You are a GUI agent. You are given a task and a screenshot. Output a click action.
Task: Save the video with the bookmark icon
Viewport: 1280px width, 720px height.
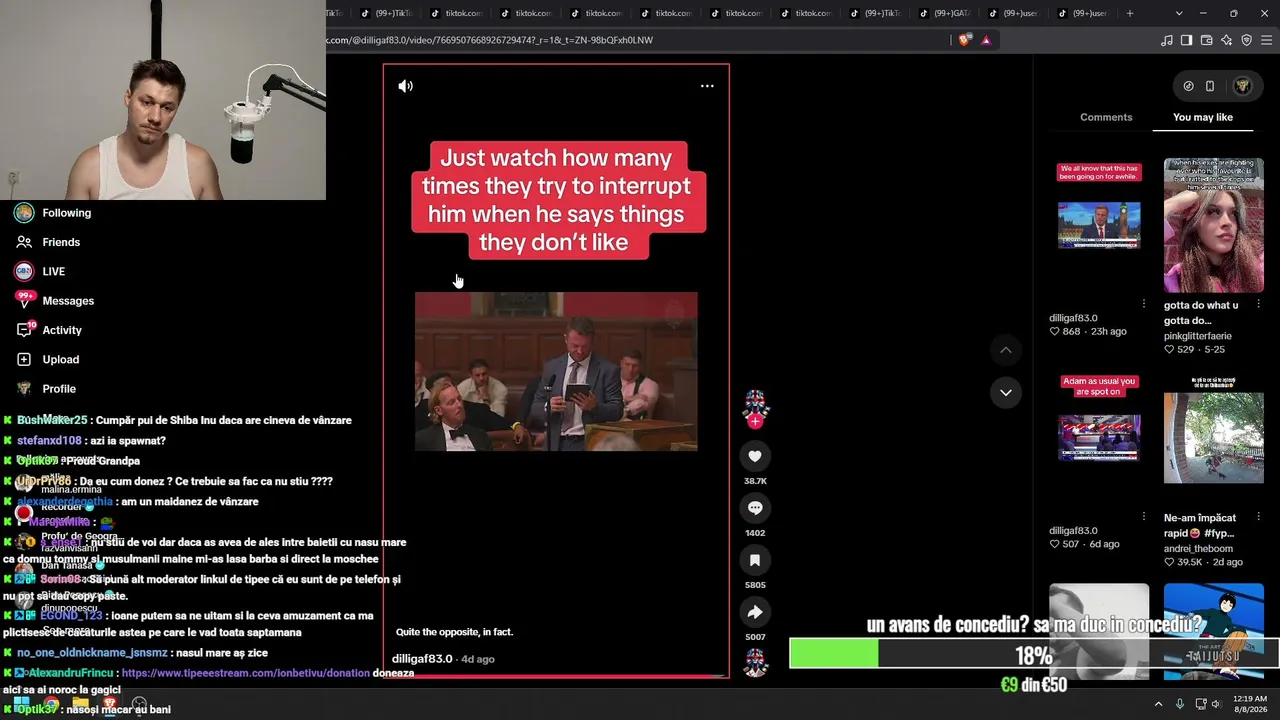755,560
